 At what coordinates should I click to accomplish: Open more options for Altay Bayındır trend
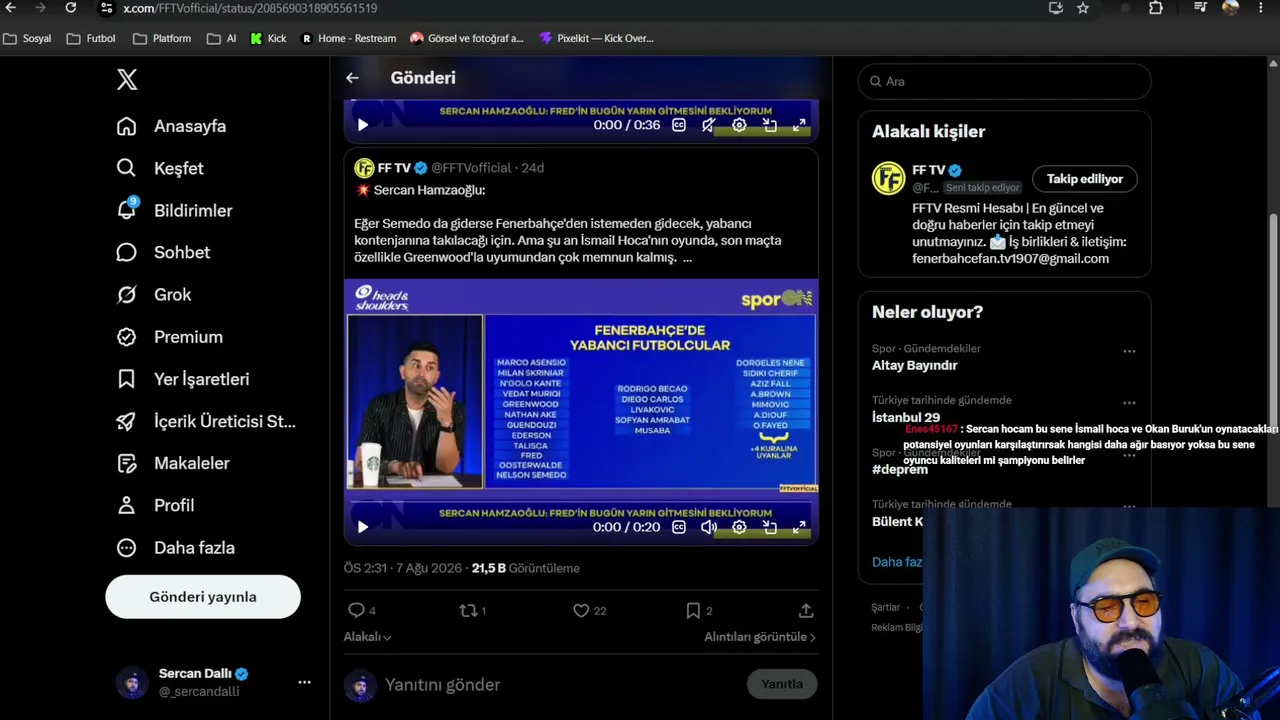tap(1129, 351)
